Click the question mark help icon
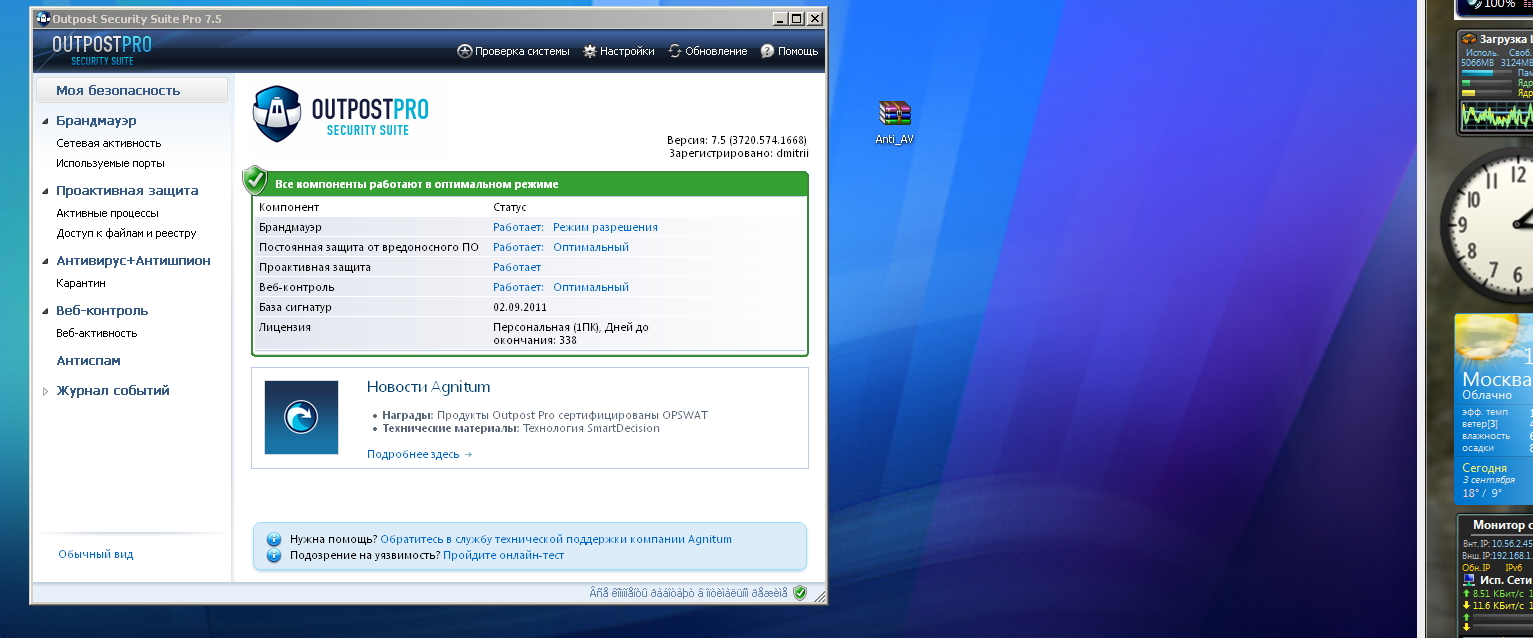This screenshot has height=638, width=1533. click(767, 51)
